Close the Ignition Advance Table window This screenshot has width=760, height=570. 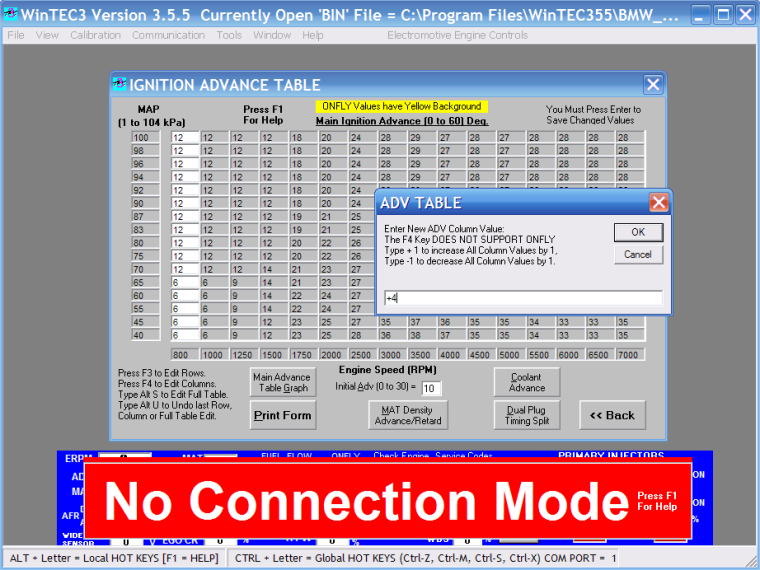tap(653, 85)
